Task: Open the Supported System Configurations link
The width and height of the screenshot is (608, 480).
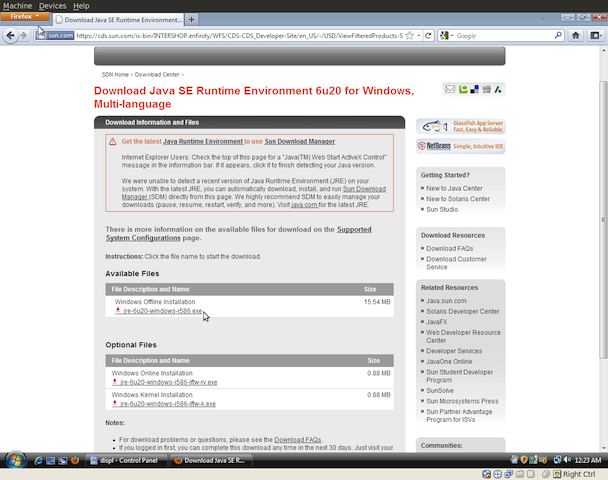Action: click(238, 233)
